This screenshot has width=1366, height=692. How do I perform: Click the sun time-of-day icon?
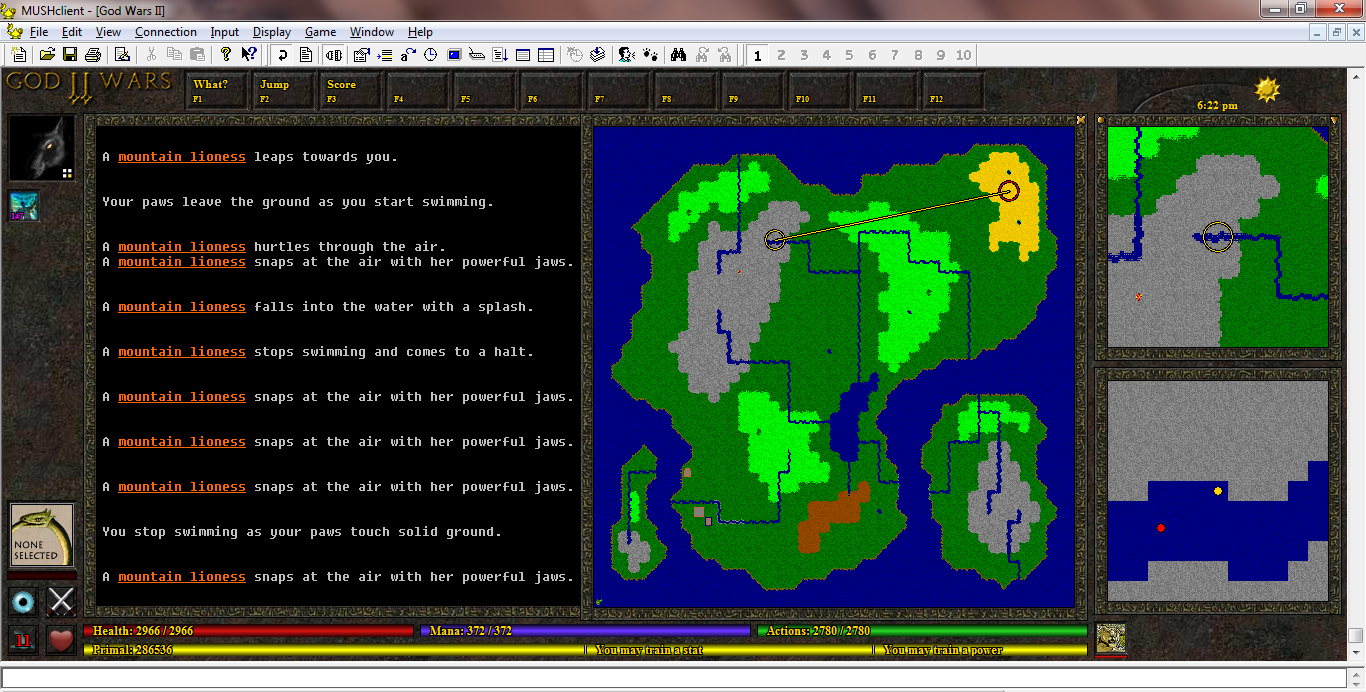[x=1268, y=90]
